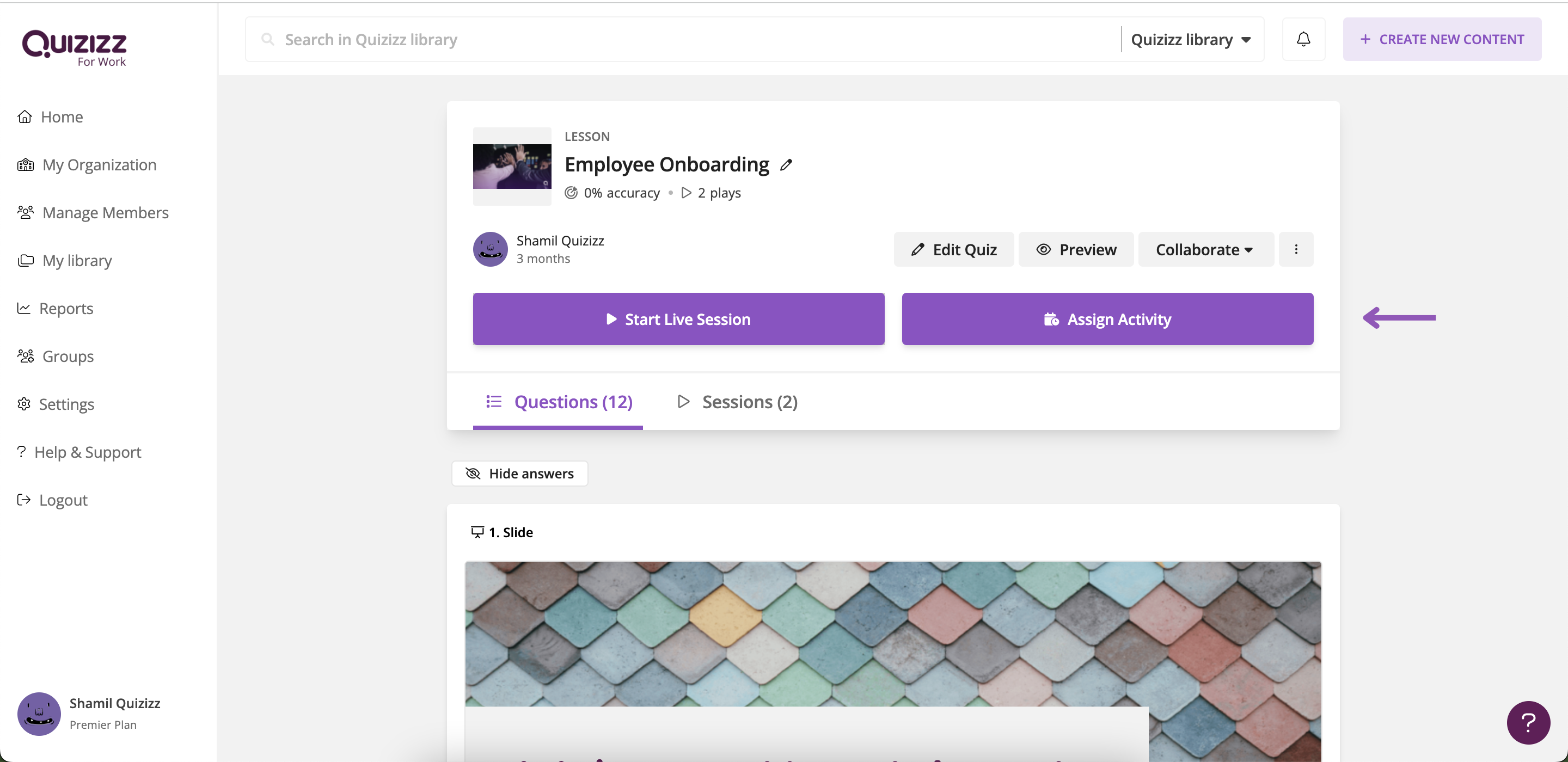Image resolution: width=1568 pixels, height=762 pixels.
Task: Click Logout in the sidebar
Action: tap(63, 500)
